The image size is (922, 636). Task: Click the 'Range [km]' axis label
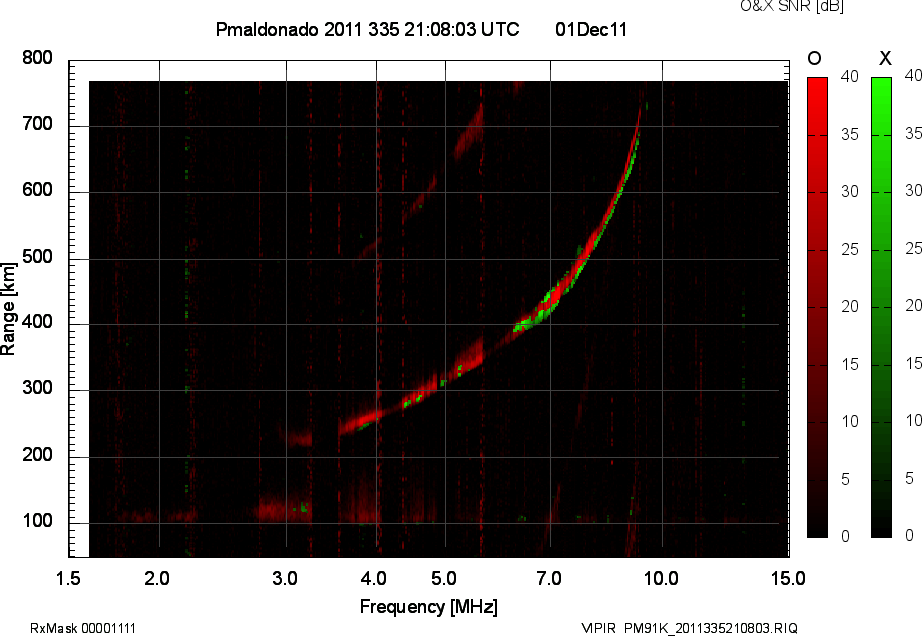point(8,308)
